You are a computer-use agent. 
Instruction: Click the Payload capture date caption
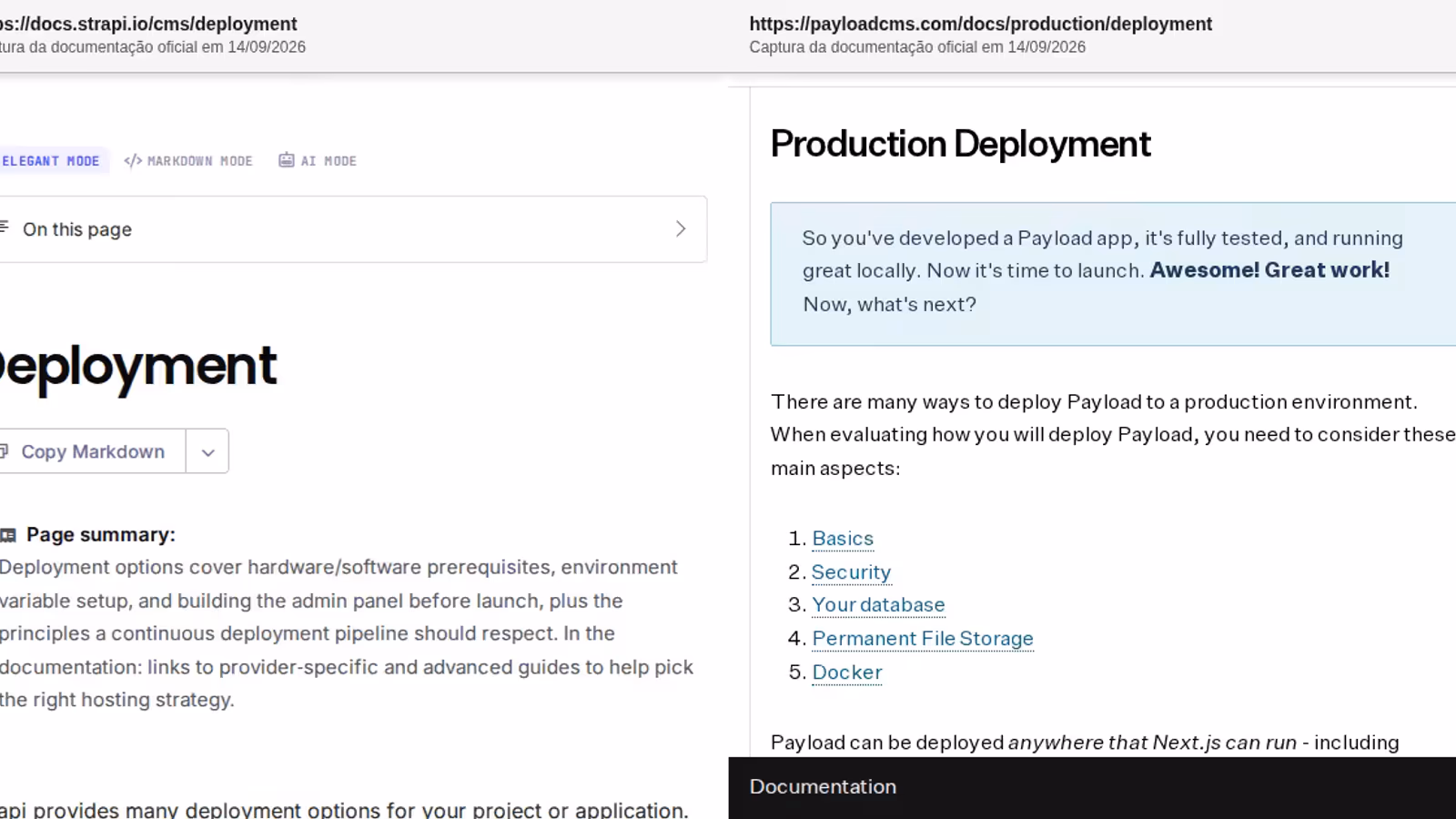point(917,47)
